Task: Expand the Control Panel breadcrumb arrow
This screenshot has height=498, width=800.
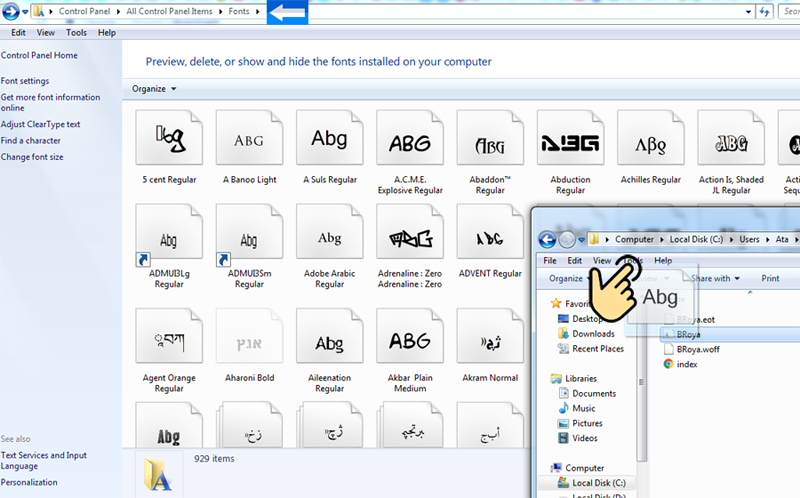Action: [118, 11]
